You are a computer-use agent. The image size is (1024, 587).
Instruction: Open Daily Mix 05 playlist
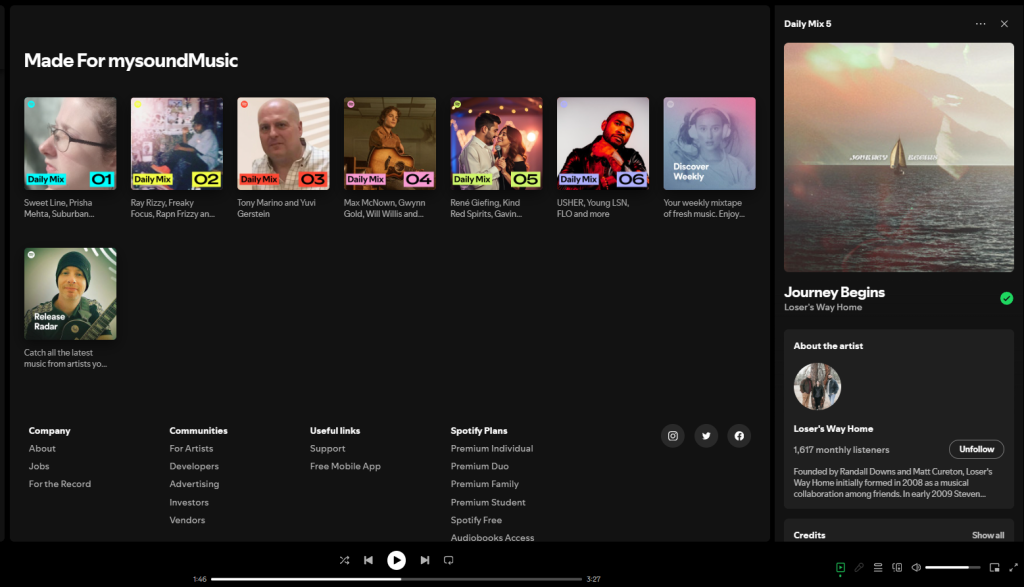point(496,144)
